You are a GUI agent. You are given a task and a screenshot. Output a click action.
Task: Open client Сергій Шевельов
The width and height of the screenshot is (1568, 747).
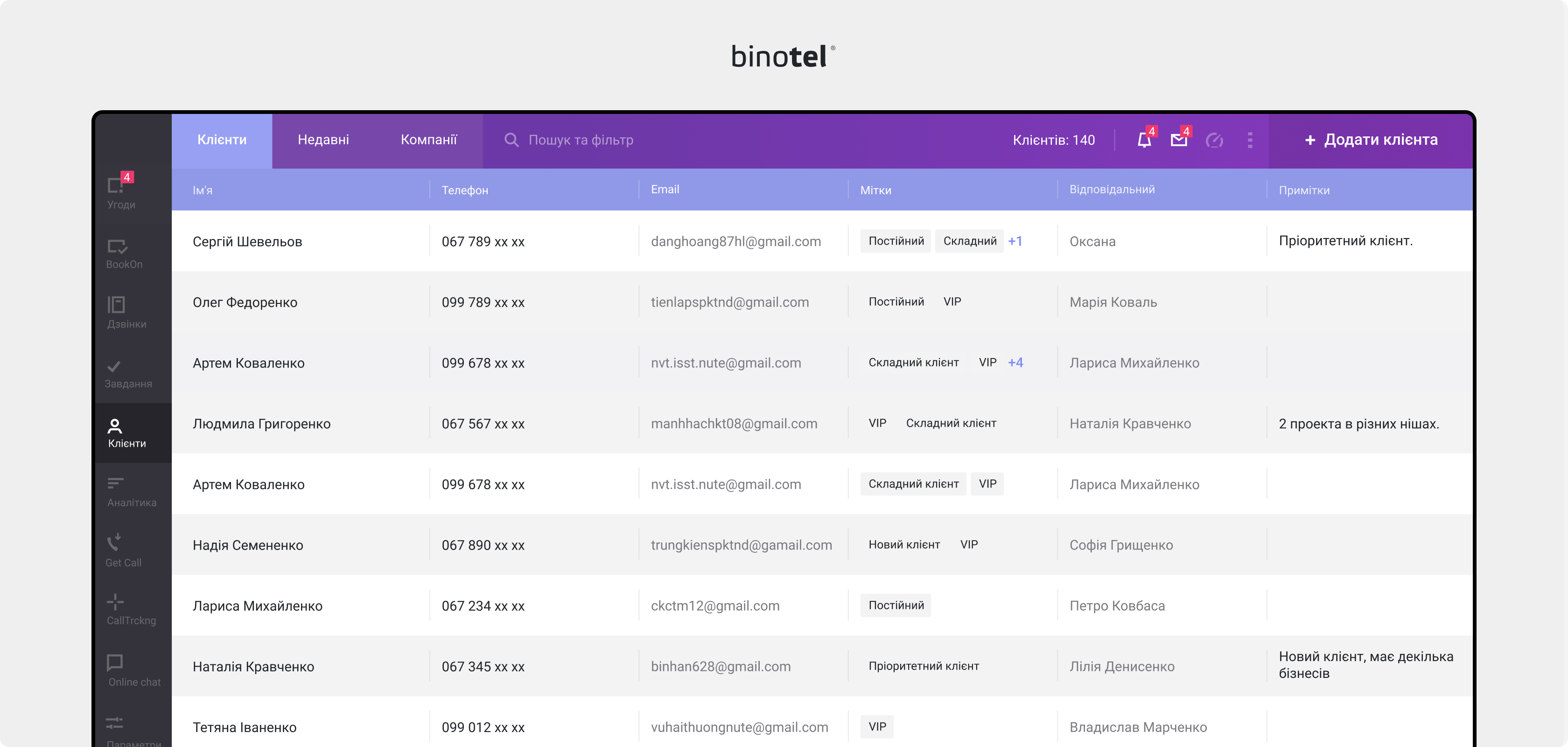(247, 242)
